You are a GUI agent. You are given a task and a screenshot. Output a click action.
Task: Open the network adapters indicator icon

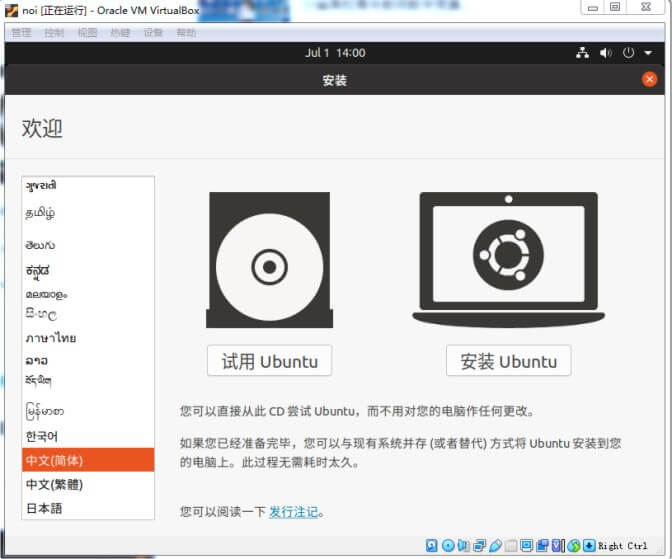tap(479, 545)
